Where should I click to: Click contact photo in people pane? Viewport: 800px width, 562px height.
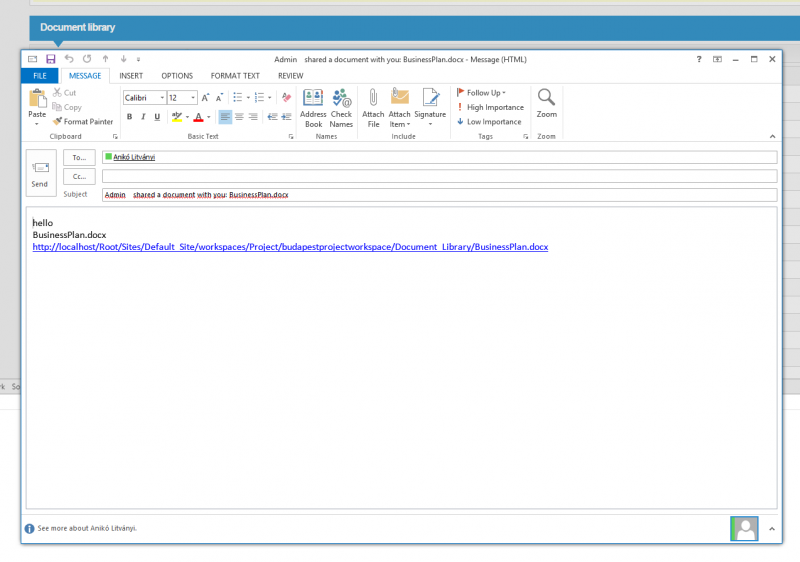coord(744,528)
